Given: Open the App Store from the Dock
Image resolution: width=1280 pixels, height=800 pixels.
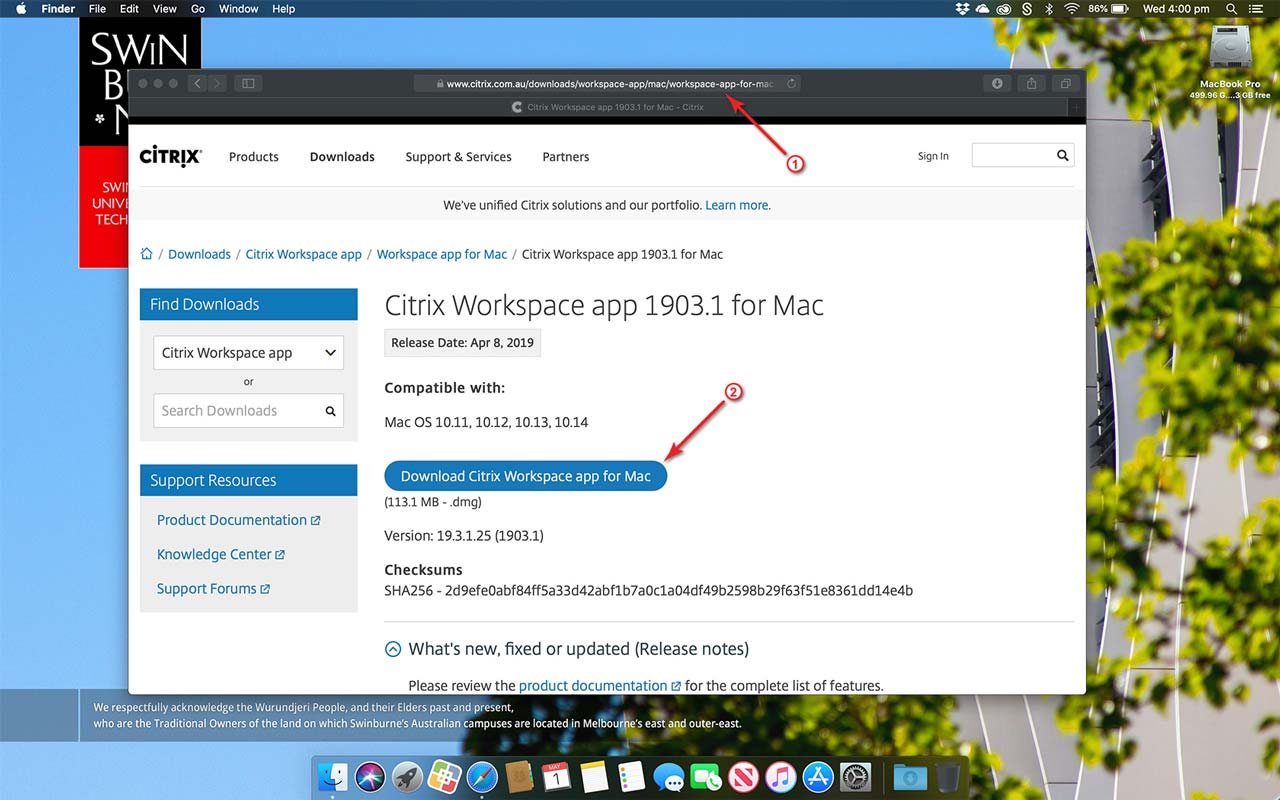Looking at the screenshot, I should (x=818, y=777).
